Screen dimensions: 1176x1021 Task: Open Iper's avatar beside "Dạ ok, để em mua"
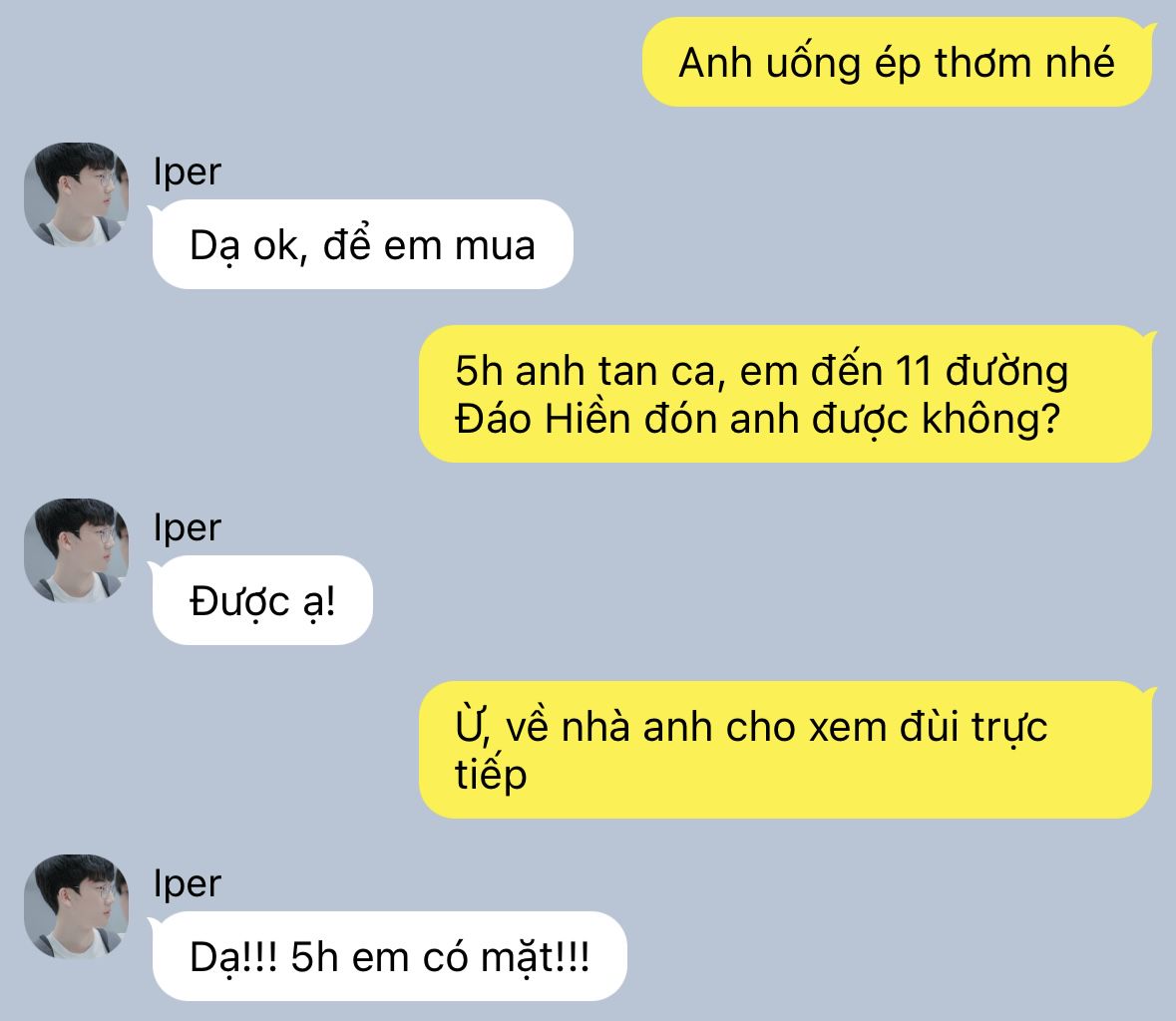76,194
